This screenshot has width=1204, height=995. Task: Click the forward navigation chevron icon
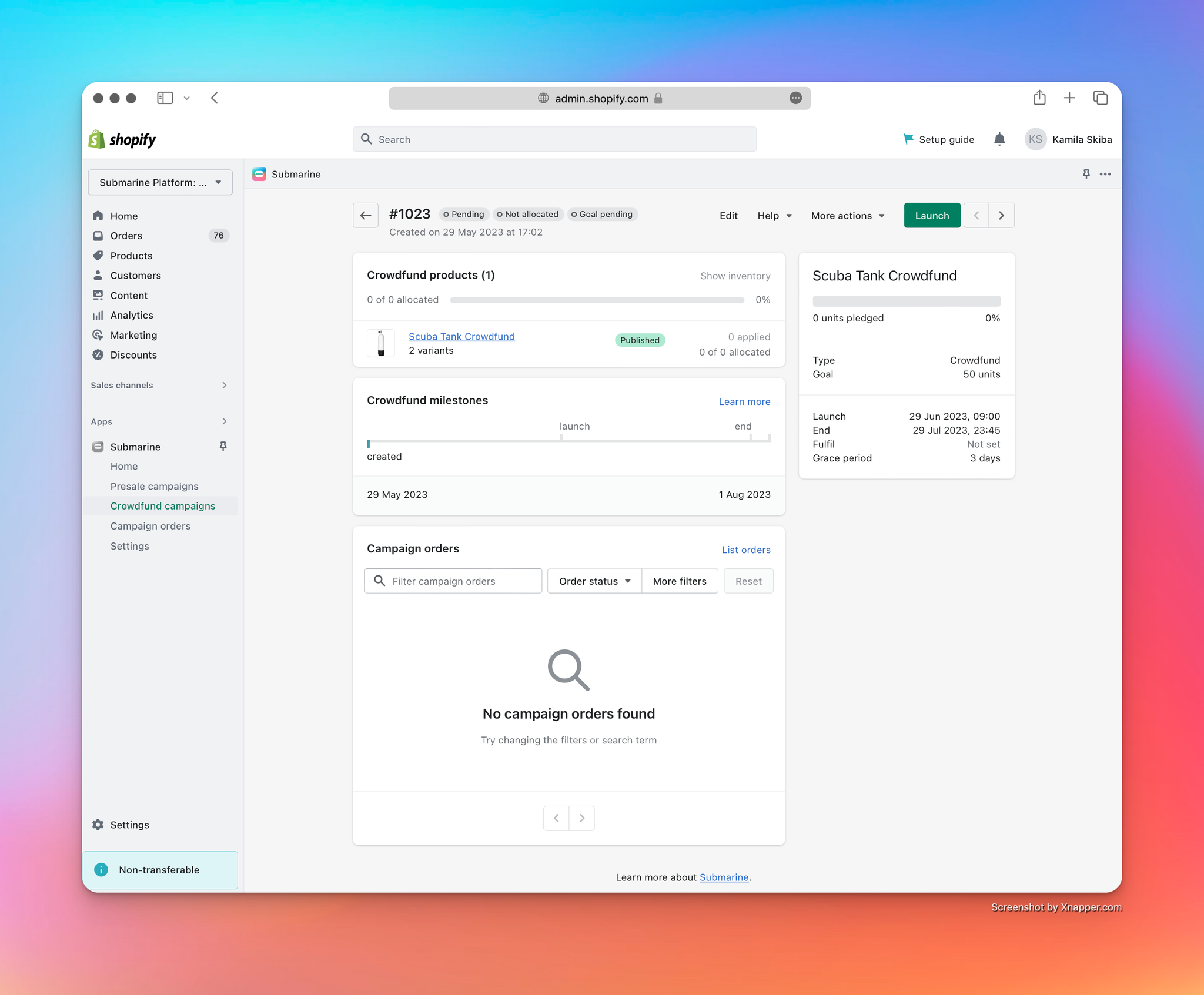tap(1000, 215)
